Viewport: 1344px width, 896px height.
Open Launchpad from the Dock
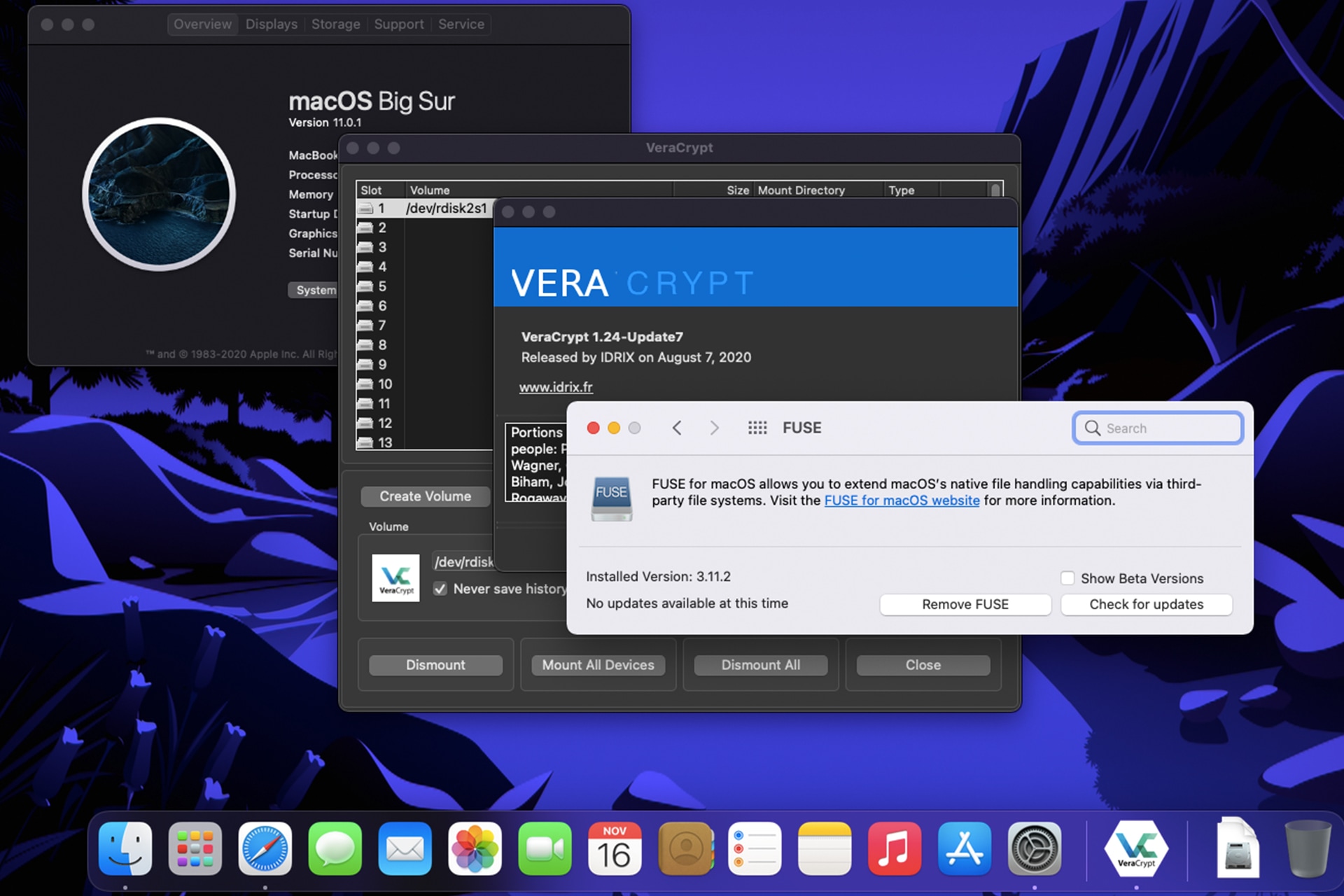(195, 849)
